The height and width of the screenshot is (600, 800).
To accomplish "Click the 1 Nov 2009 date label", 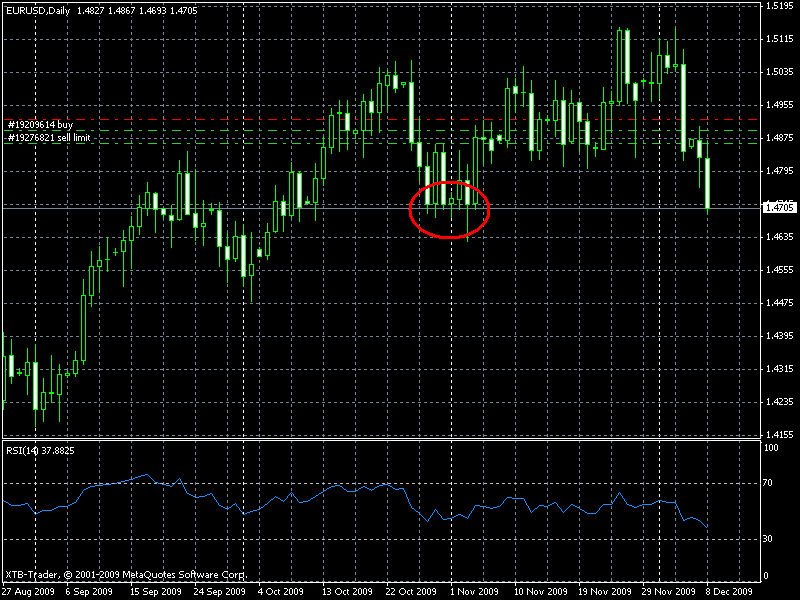I will click(474, 592).
